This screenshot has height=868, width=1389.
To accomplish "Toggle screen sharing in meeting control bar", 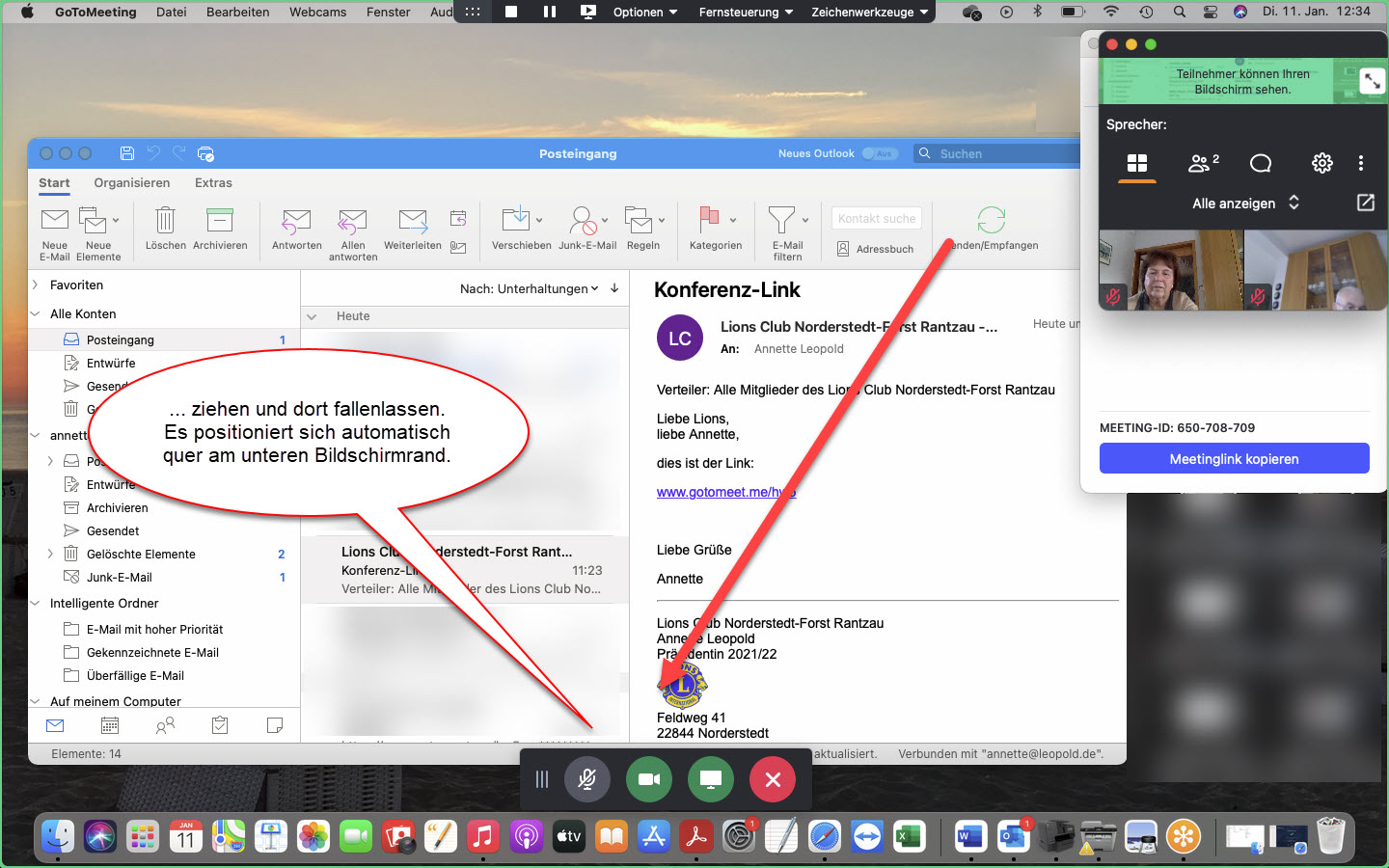I will point(711,779).
